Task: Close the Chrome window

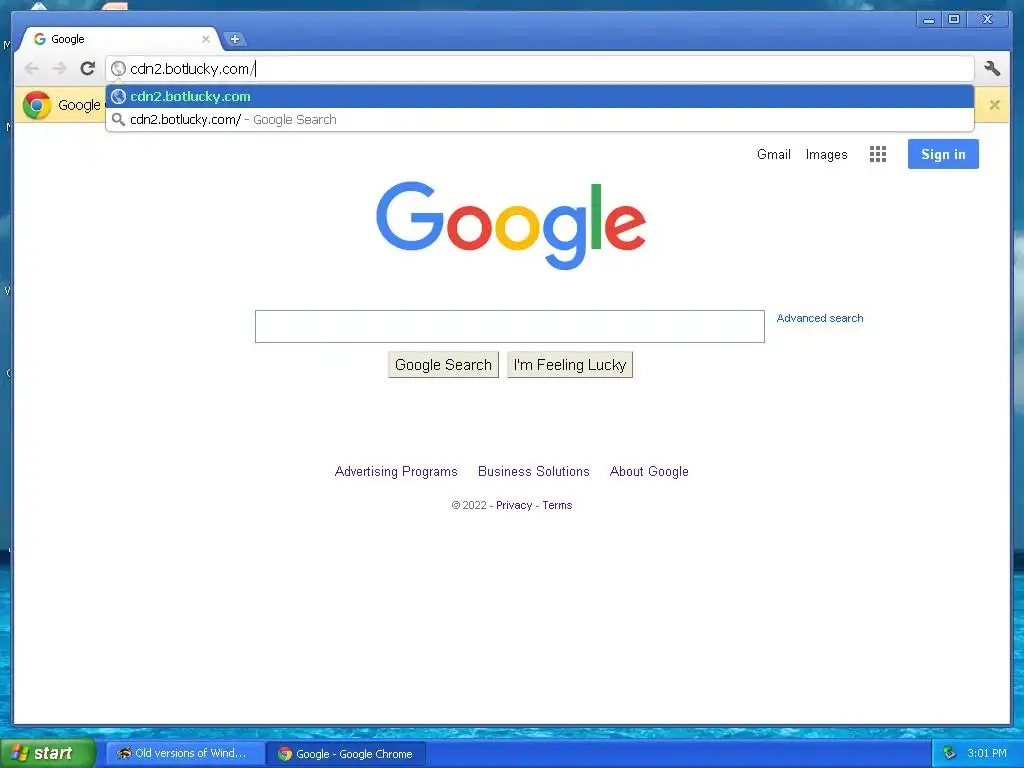Action: [x=987, y=19]
